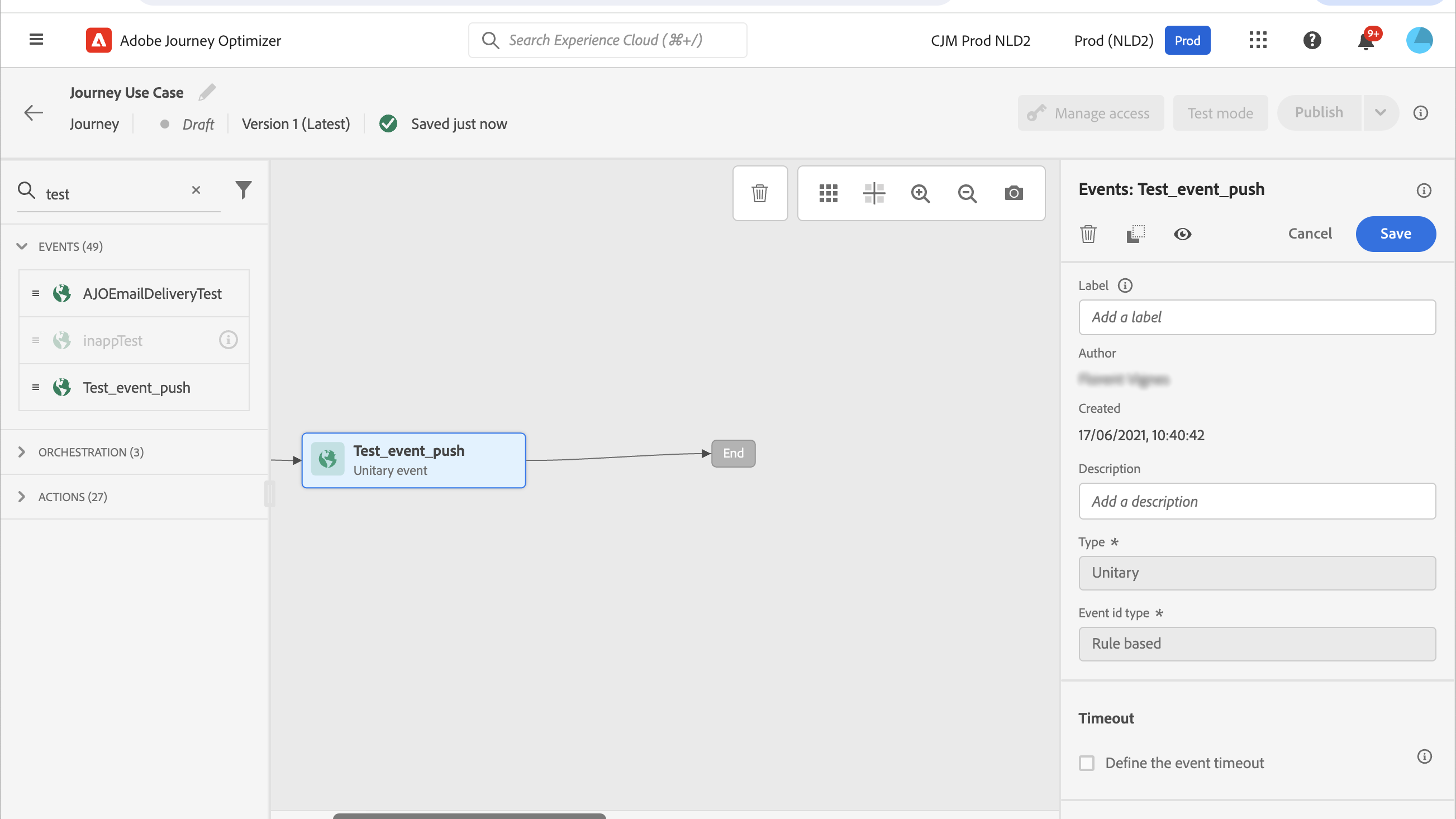Toggle grid display icon in canvas toolbar

(x=828, y=193)
